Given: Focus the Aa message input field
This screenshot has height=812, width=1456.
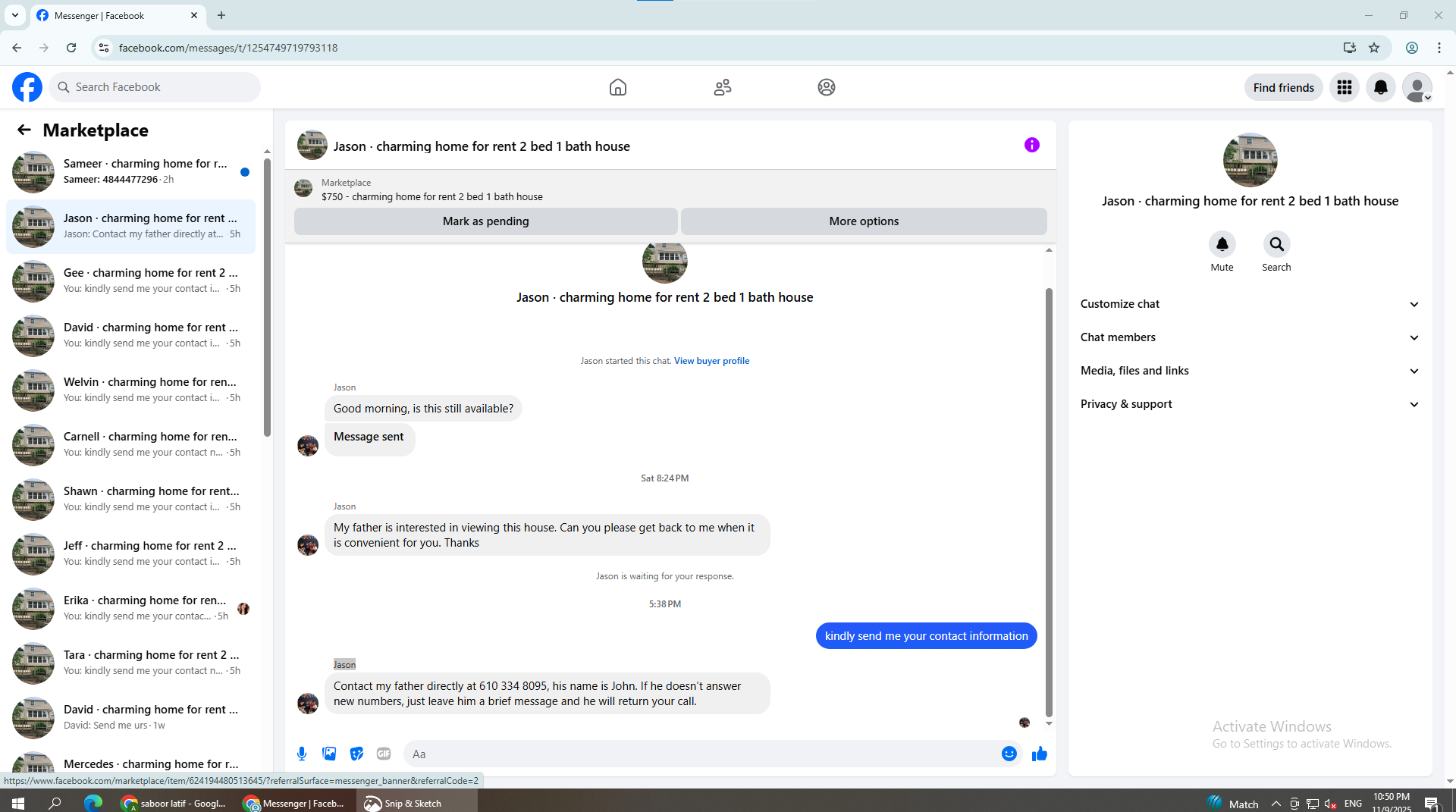Looking at the screenshot, I should [x=713, y=754].
